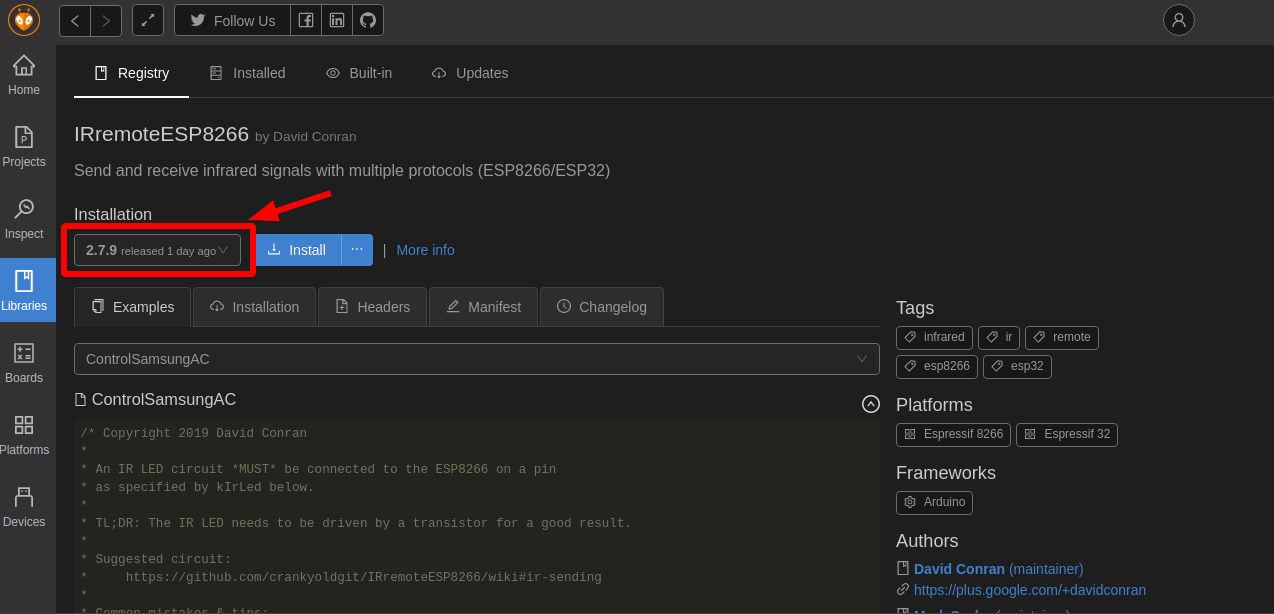The height and width of the screenshot is (614, 1274).
Task: Click the LinkedIn icon in toolbar
Action: pos(337,20)
